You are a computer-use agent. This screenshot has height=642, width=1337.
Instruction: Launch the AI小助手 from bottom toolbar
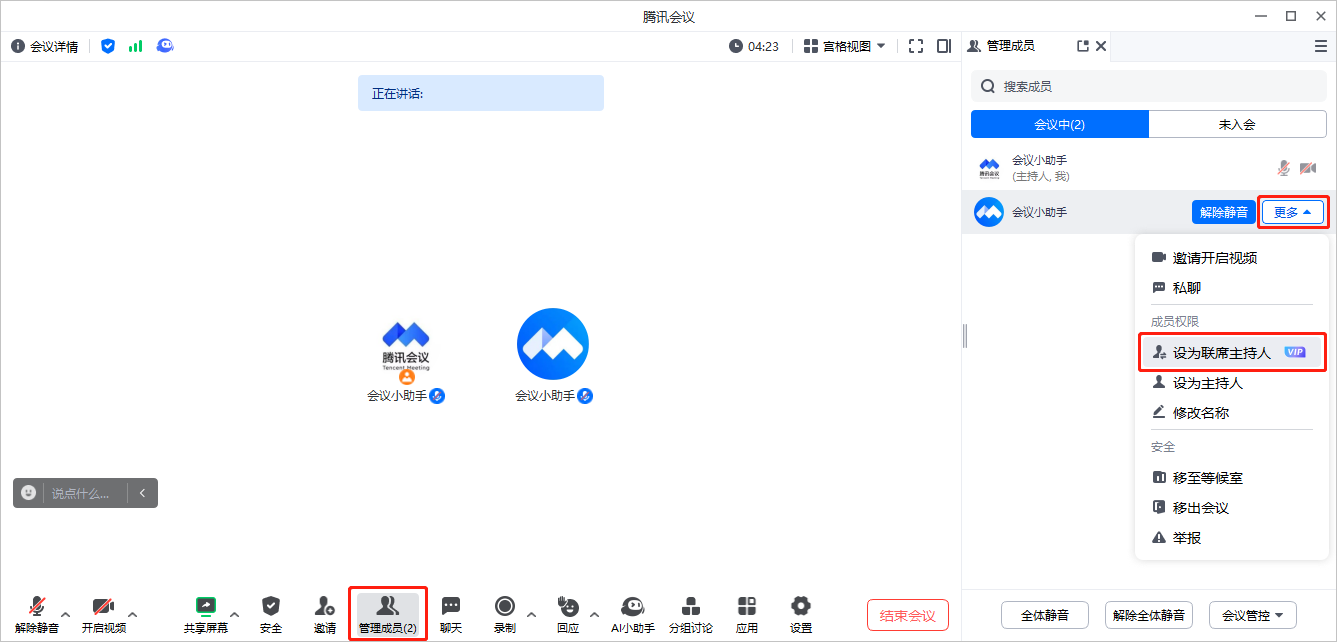click(633, 614)
